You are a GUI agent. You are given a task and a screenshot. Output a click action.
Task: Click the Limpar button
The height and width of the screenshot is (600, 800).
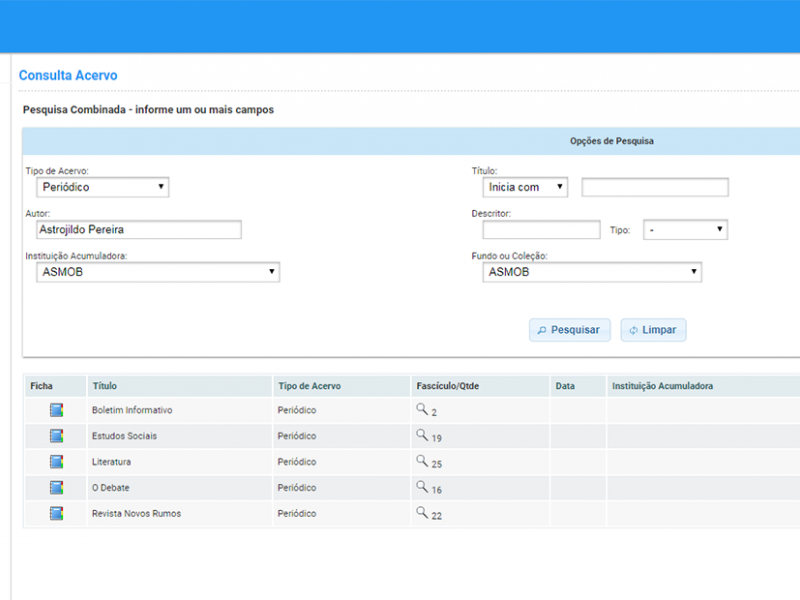(x=653, y=330)
